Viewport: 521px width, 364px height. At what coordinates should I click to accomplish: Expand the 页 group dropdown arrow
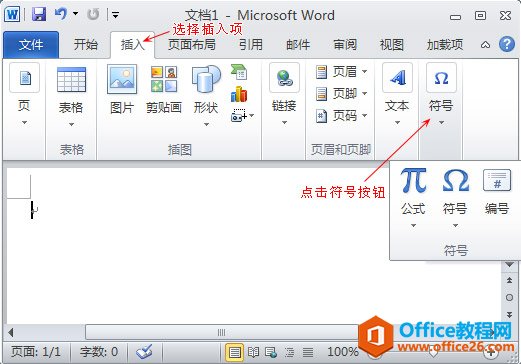click(x=24, y=123)
